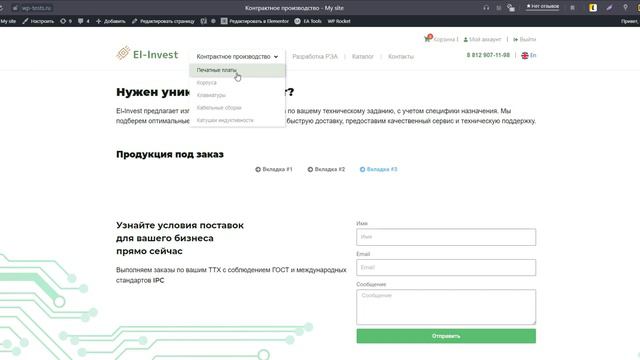
Task: Click the pencil icon of Редактировать страницу
Action: pos(134,21)
